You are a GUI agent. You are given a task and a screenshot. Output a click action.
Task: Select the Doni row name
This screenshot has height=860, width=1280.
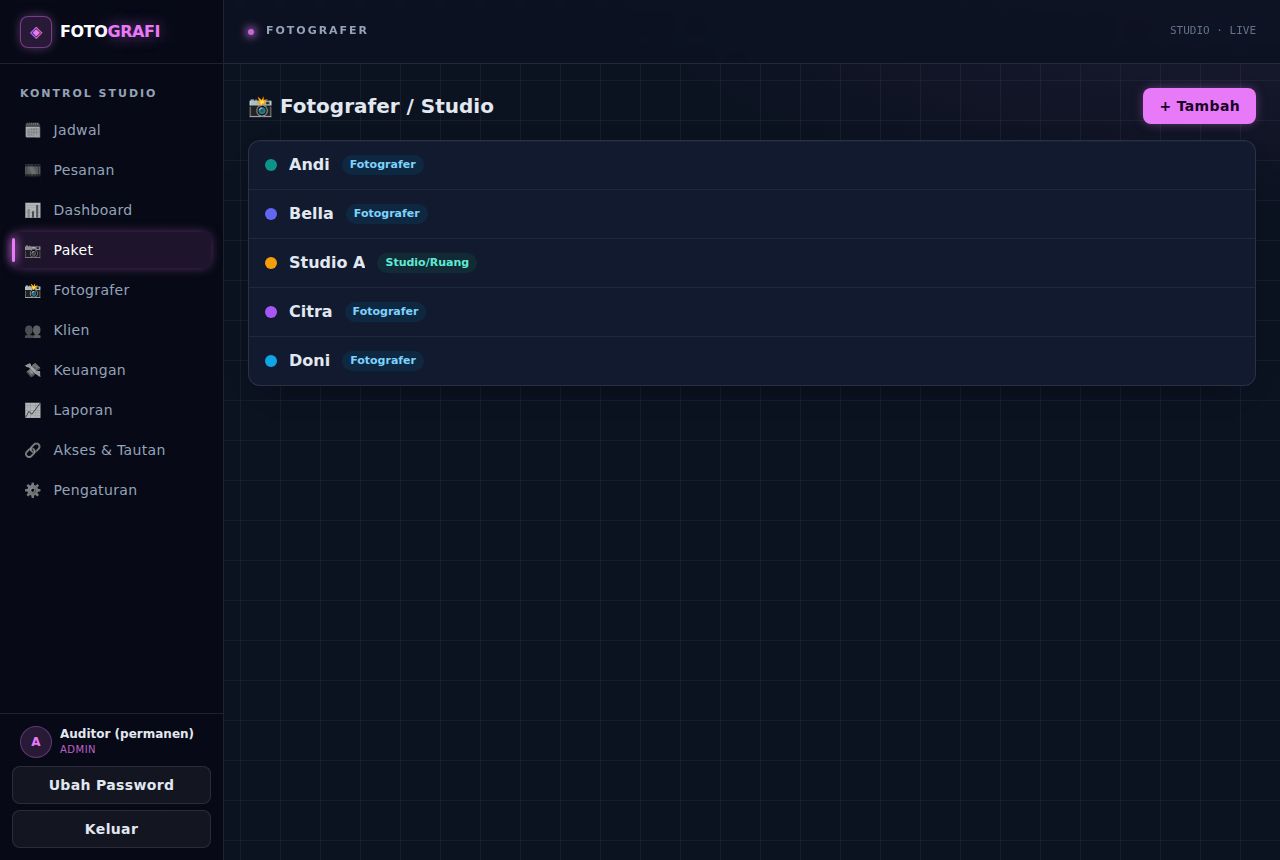click(309, 360)
